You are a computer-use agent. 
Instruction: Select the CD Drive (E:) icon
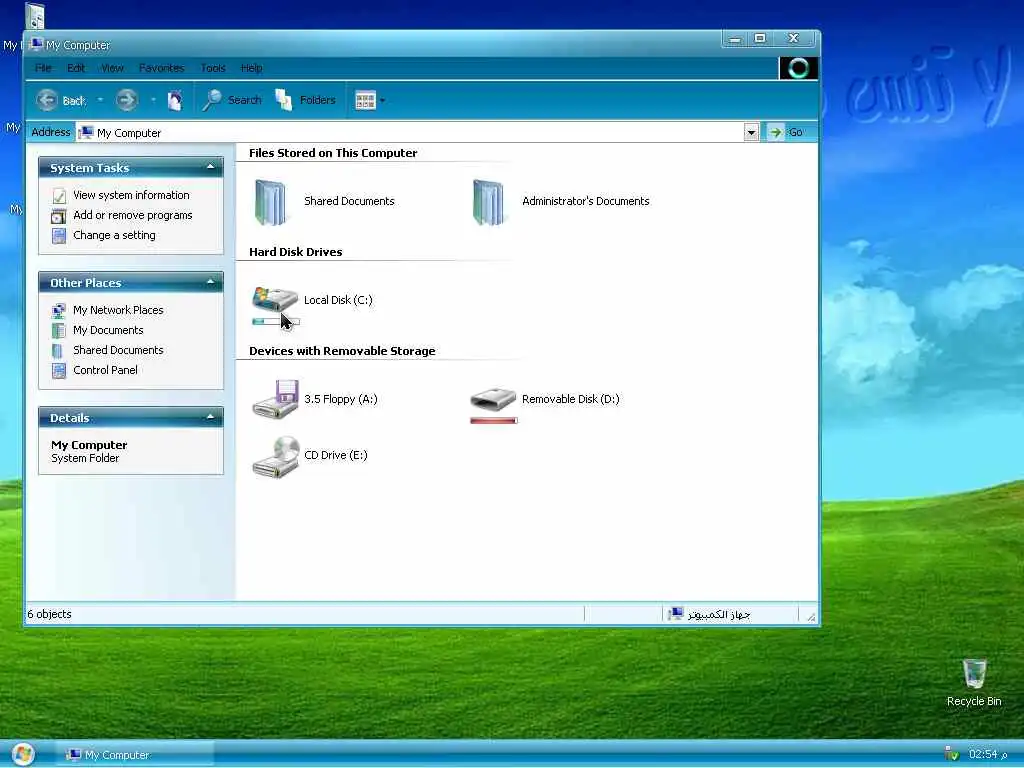tap(276, 456)
